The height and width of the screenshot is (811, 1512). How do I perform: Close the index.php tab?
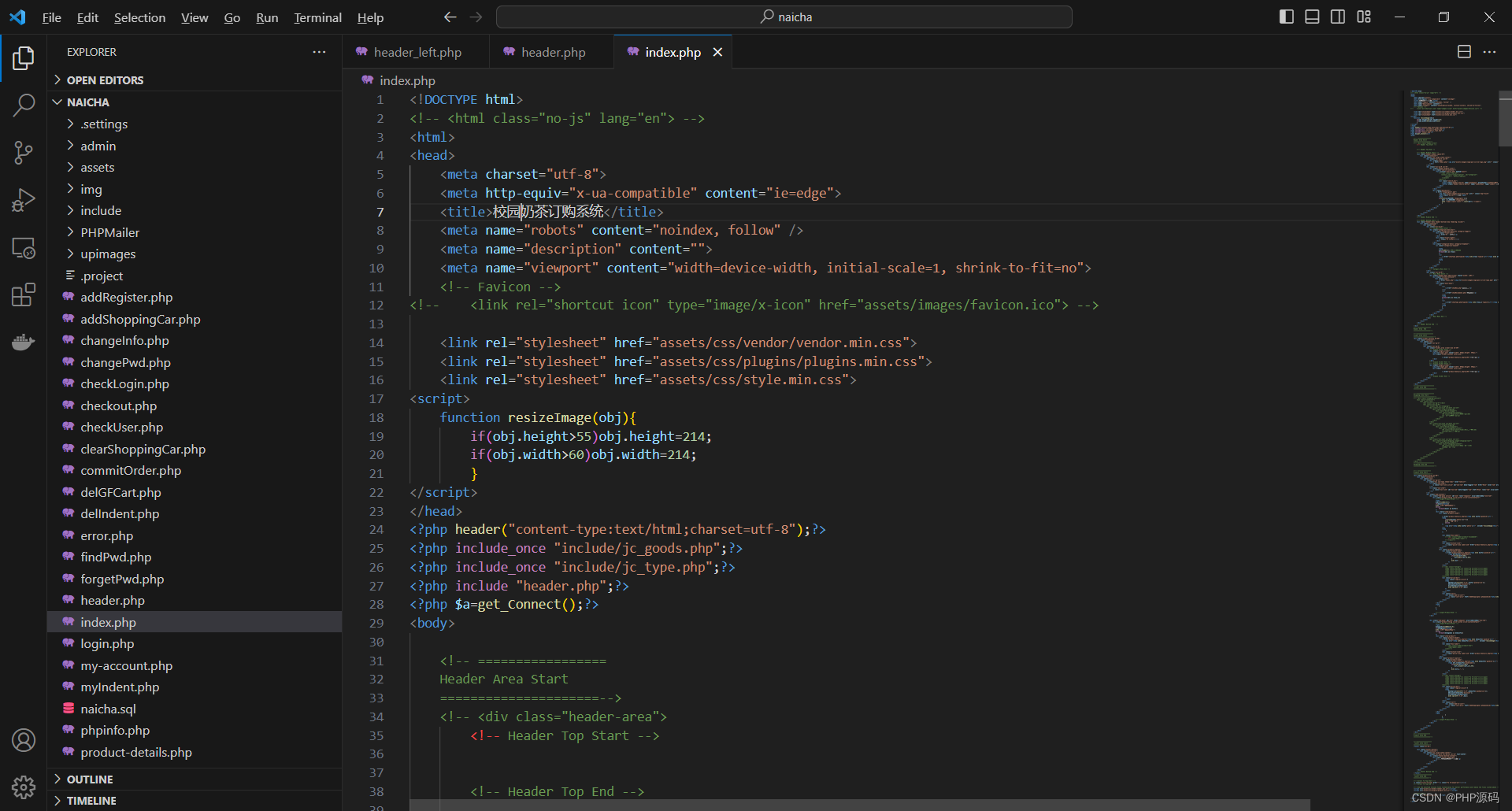coord(717,52)
